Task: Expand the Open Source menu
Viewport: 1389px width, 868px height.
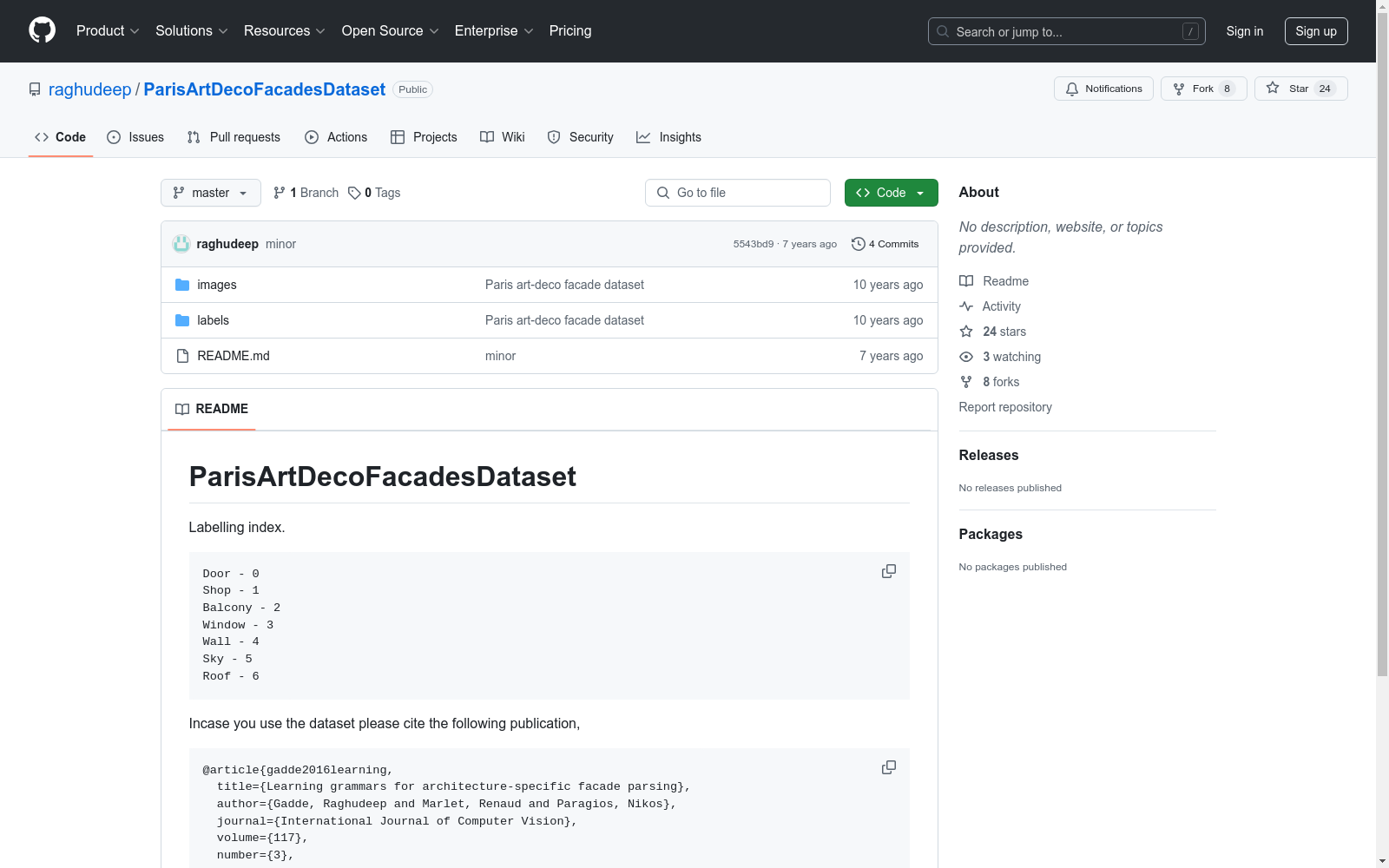Action: point(391,30)
